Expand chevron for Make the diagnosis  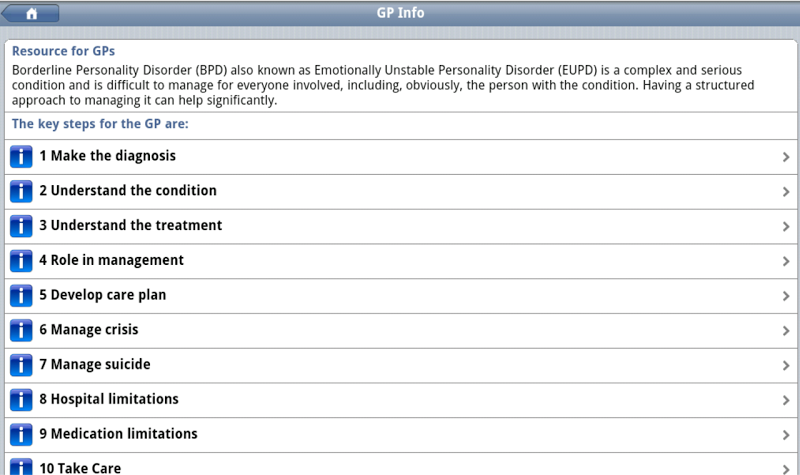(x=786, y=157)
